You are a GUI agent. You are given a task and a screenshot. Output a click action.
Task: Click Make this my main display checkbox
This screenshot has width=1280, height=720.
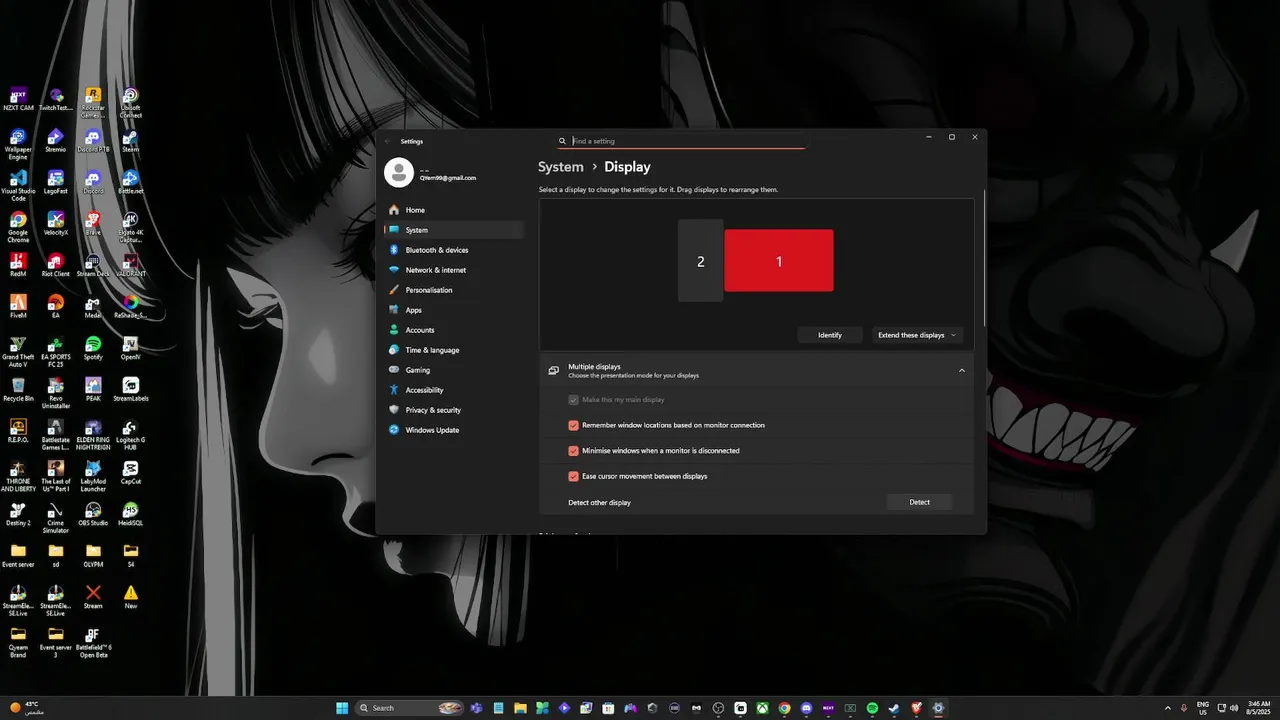[574, 400]
